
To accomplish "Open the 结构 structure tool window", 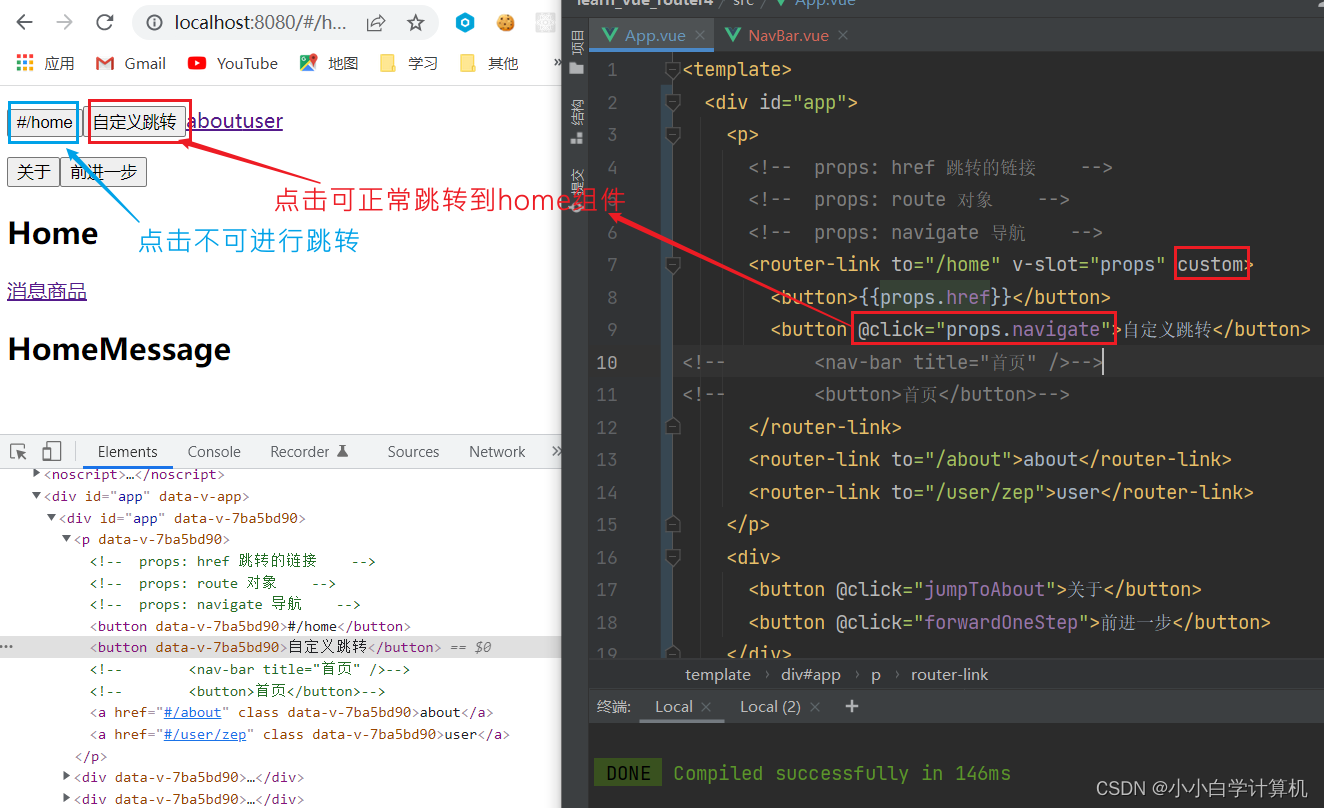I will coord(576,124).
